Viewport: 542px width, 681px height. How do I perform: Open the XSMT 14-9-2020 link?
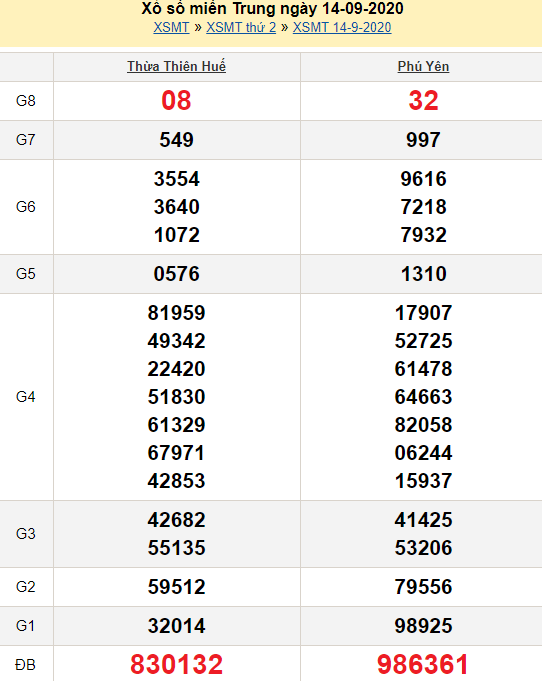[x=342, y=27]
